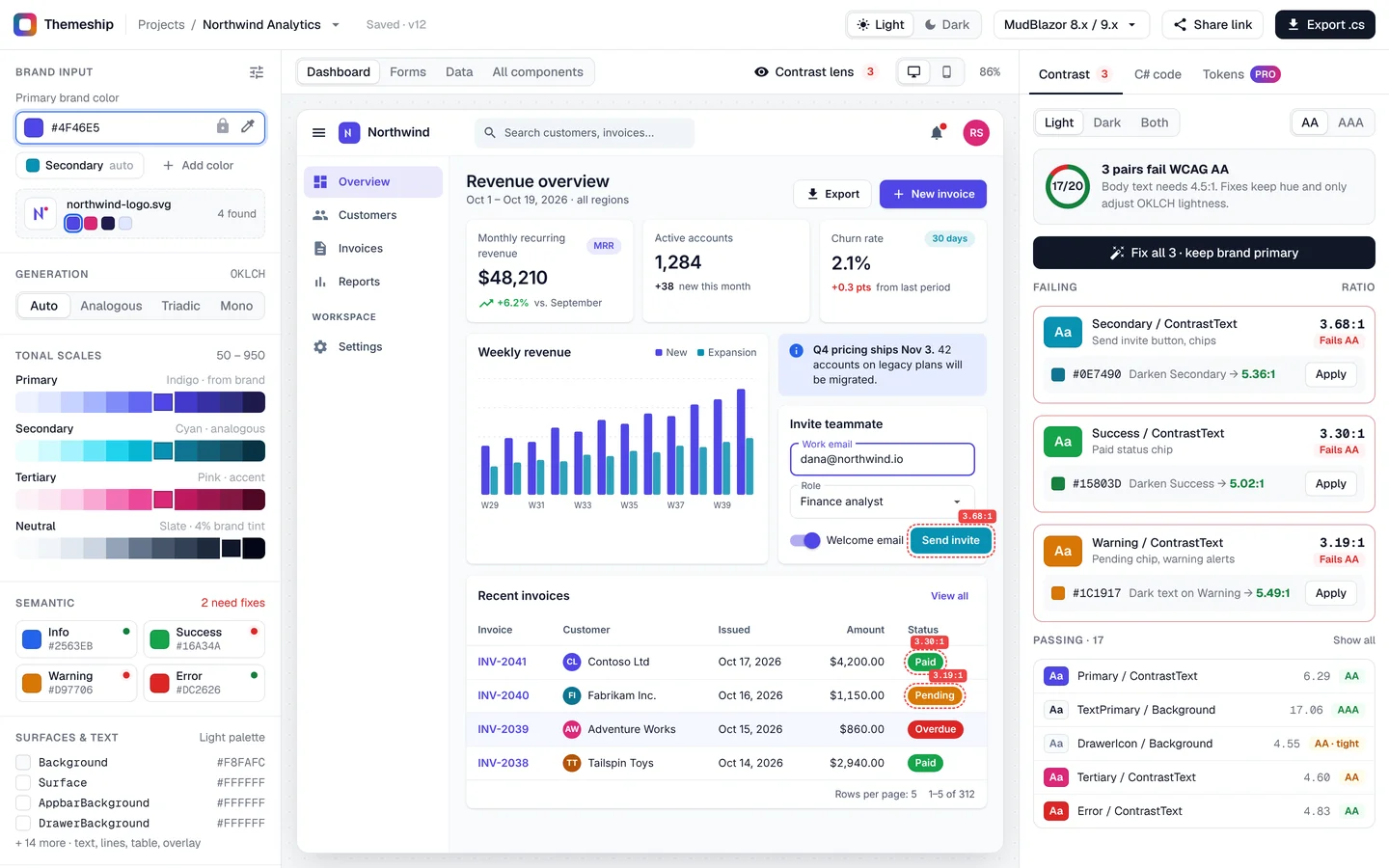Click Show all in passing list

(x=1354, y=640)
